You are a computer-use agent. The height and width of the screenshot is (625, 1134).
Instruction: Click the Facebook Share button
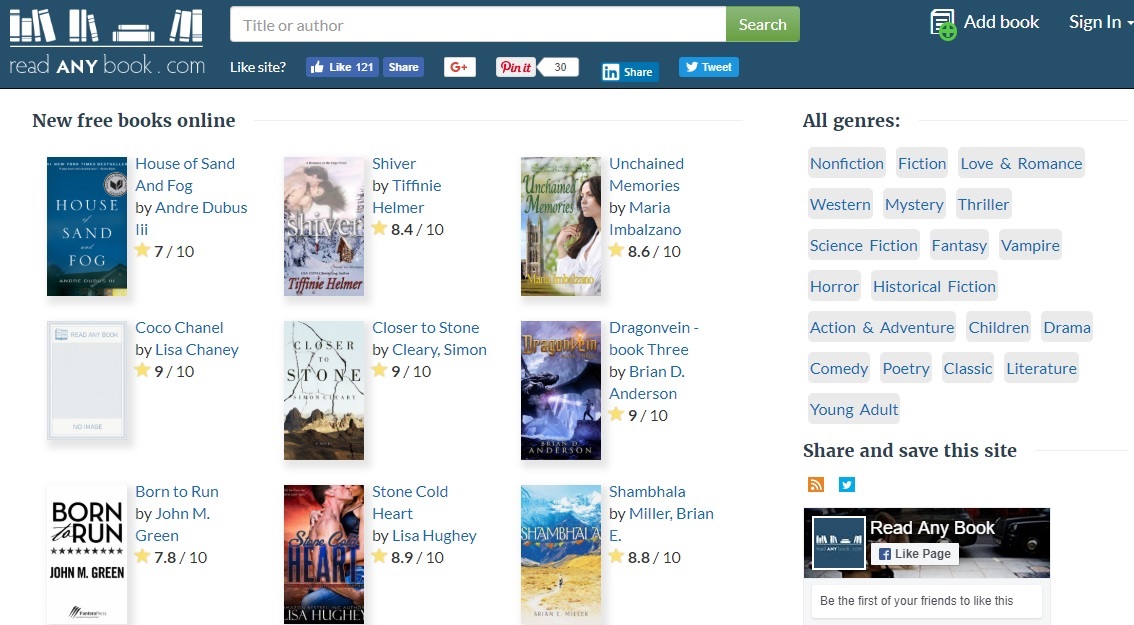[x=403, y=67]
